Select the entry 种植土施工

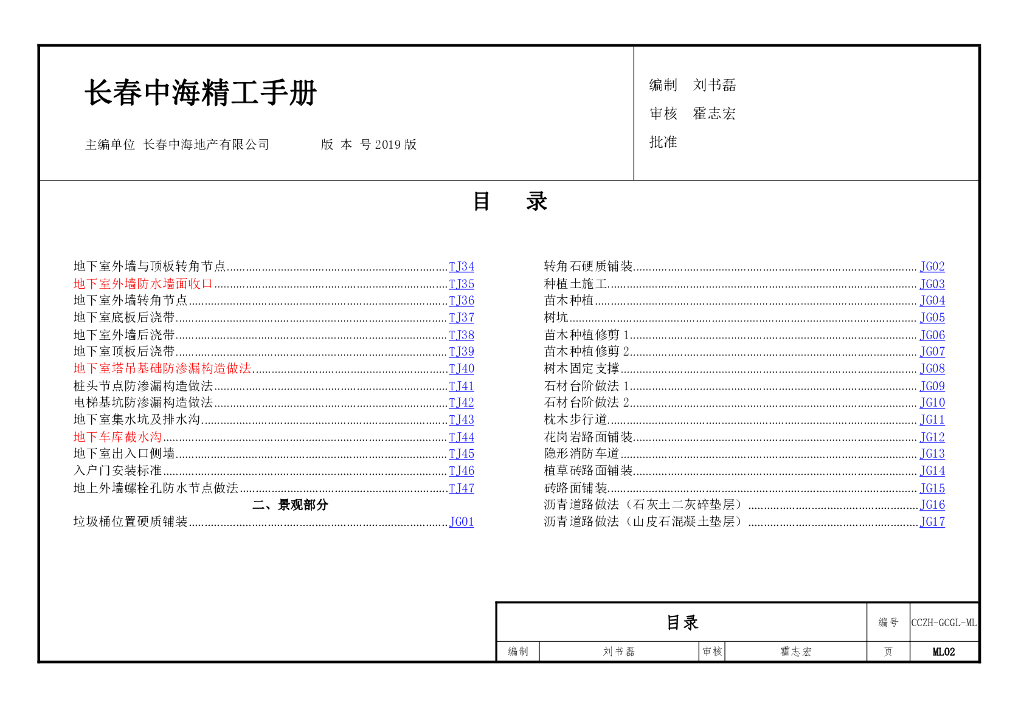(576, 284)
